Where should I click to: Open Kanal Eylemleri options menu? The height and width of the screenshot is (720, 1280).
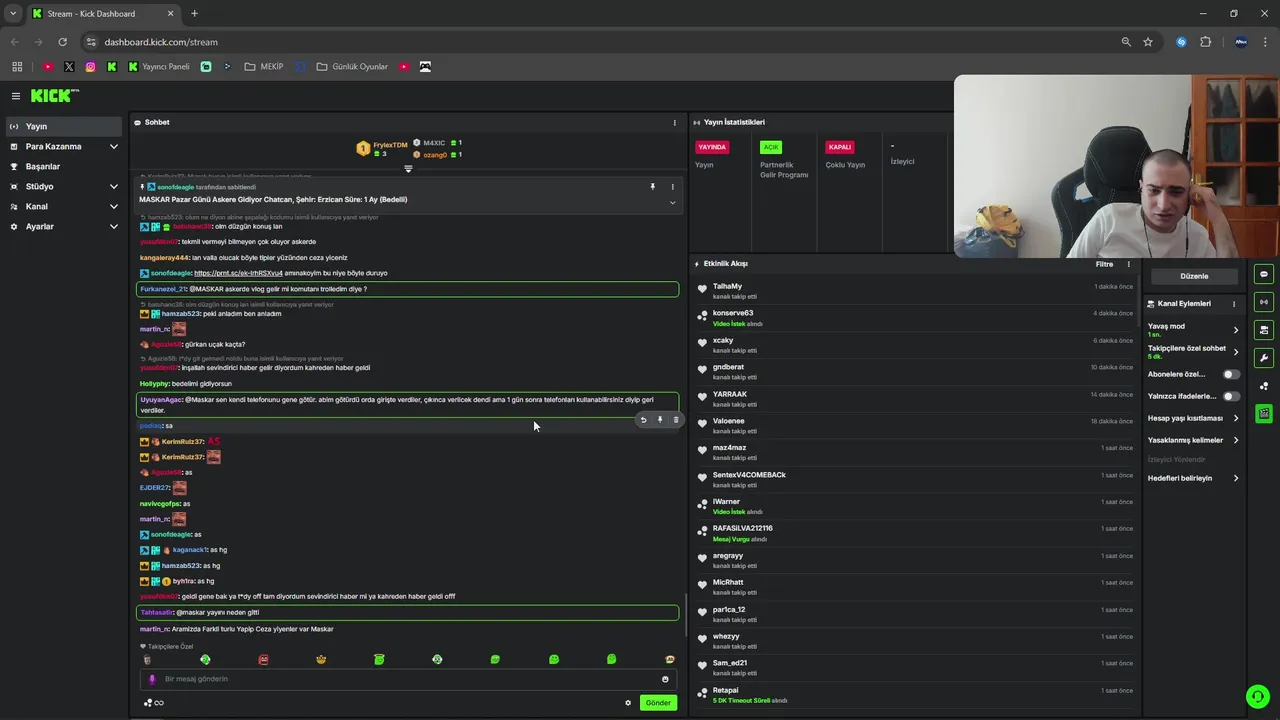[1234, 304]
